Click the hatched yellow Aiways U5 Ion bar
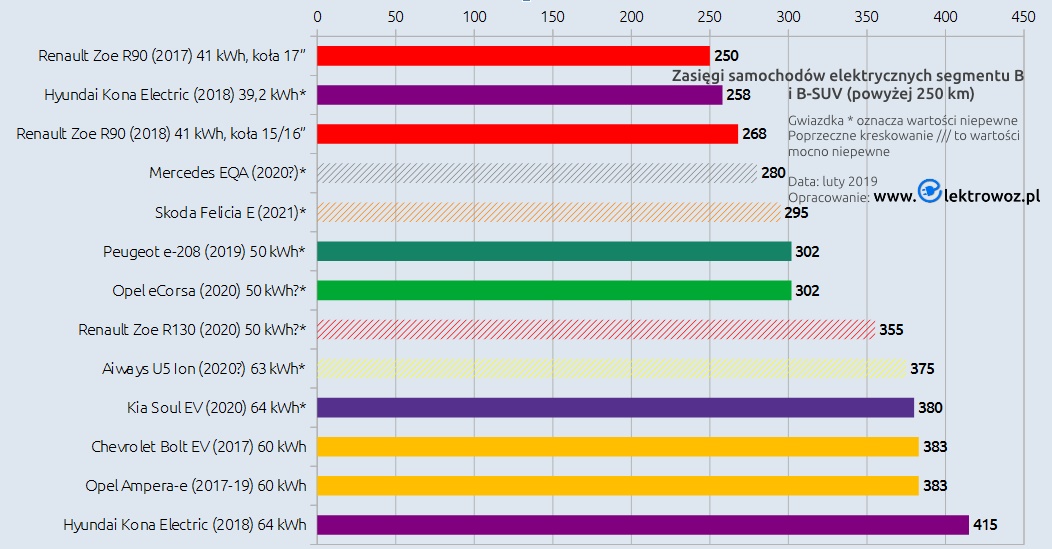This screenshot has height=549, width=1052. click(611, 368)
